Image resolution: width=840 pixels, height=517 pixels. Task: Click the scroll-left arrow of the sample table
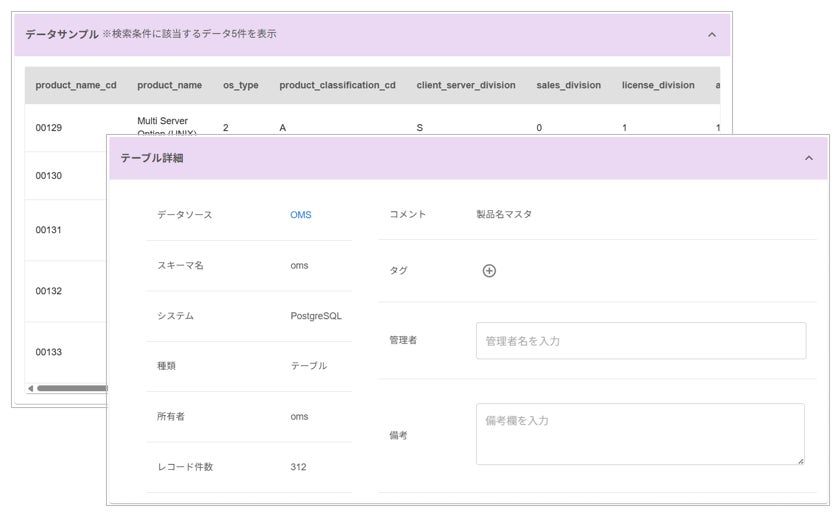point(31,388)
